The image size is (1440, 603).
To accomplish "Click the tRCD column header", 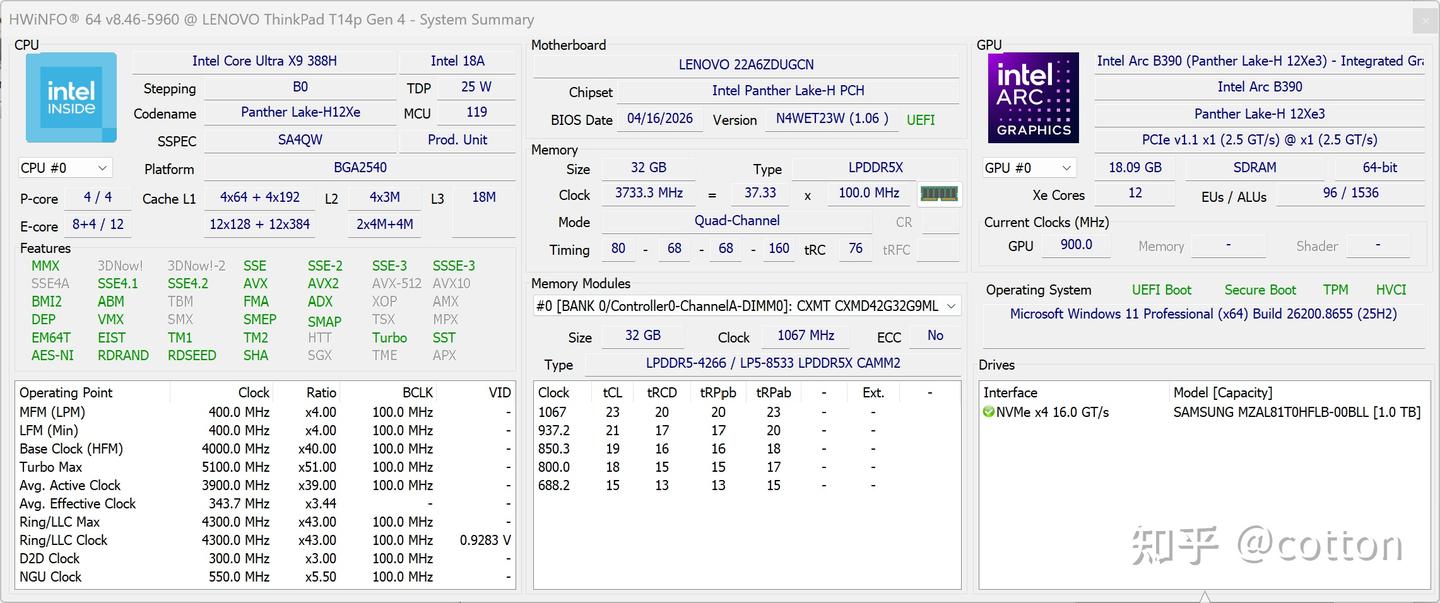I will [662, 393].
